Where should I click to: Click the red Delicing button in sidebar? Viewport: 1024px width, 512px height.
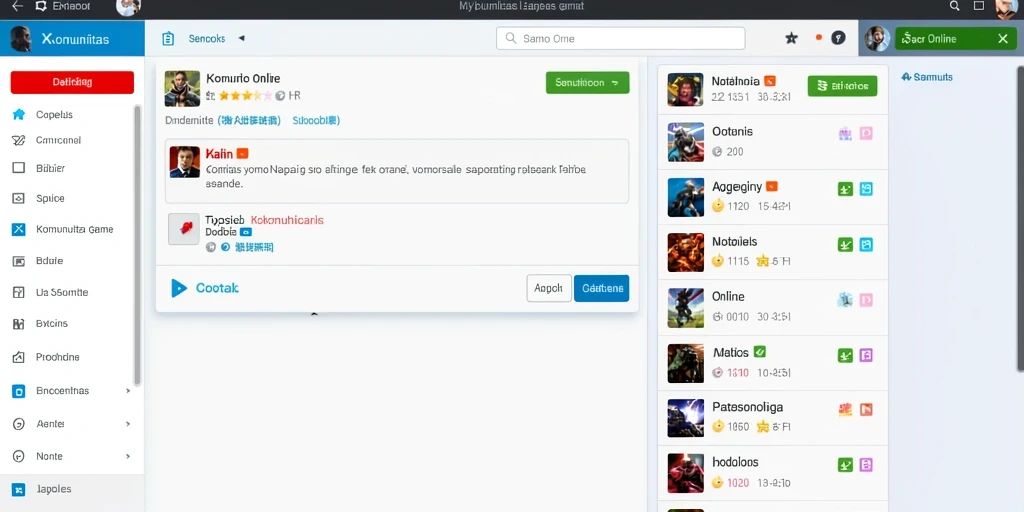click(72, 82)
